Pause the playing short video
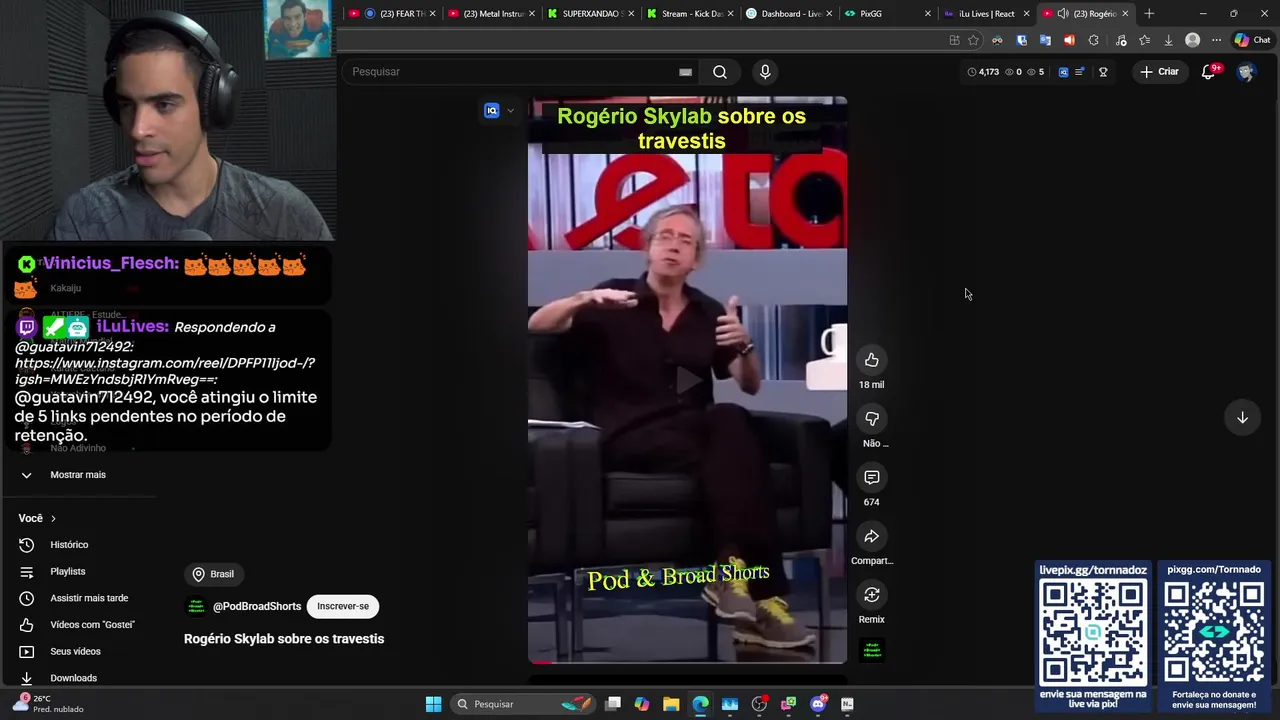The image size is (1280, 720). pyautogui.click(x=687, y=380)
